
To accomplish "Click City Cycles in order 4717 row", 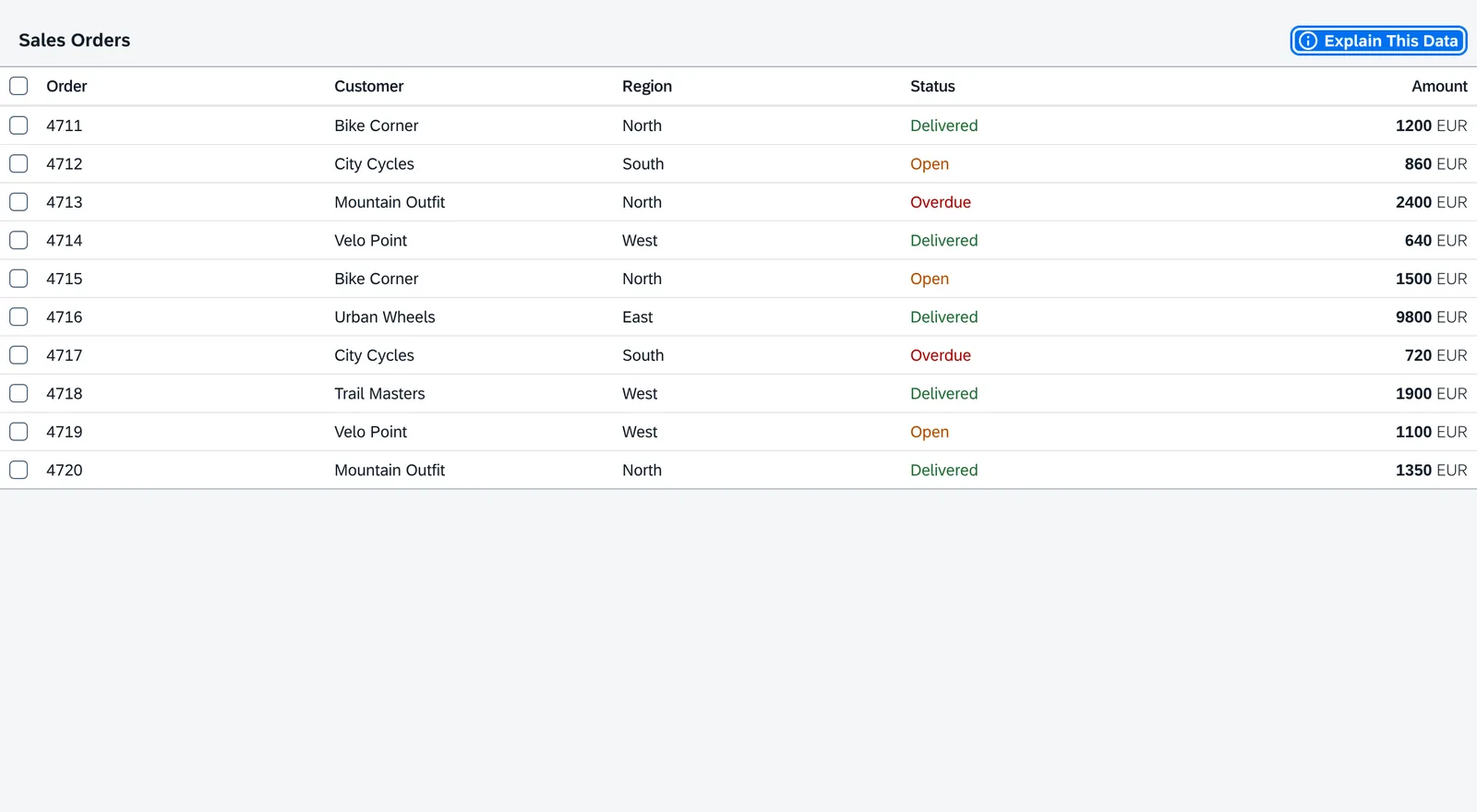I will (x=374, y=355).
